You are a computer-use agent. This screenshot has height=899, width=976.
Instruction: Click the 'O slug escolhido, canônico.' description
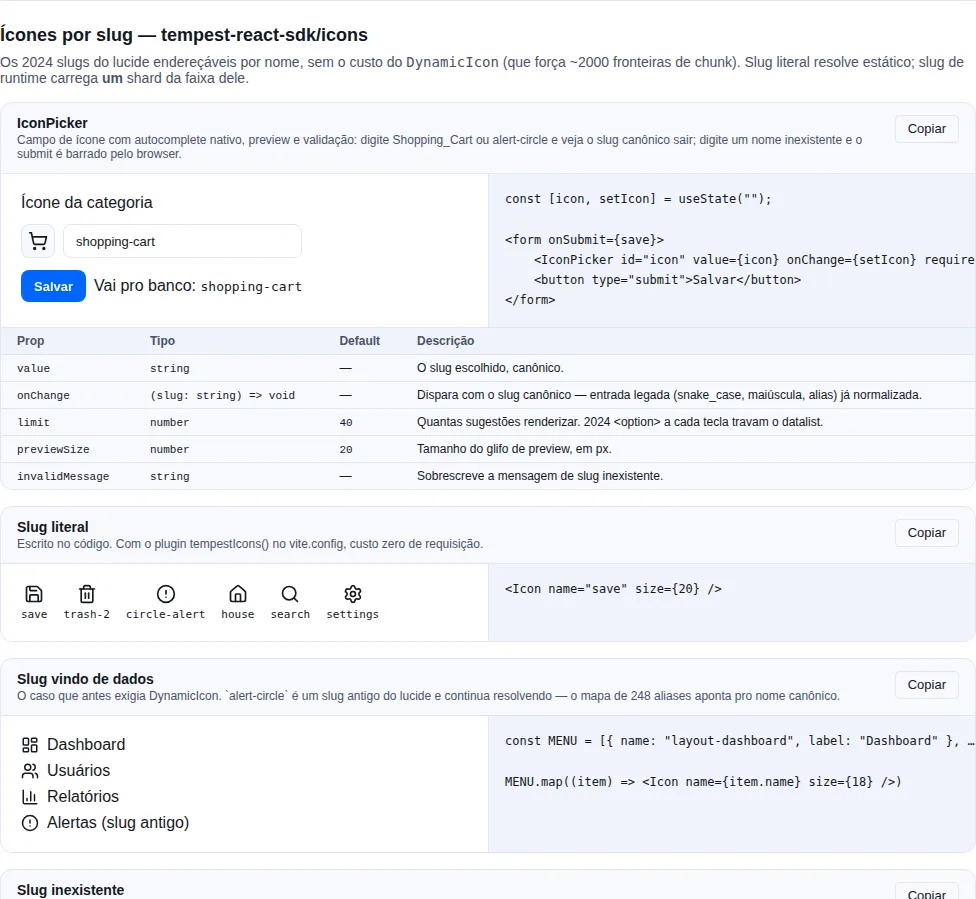(490, 368)
